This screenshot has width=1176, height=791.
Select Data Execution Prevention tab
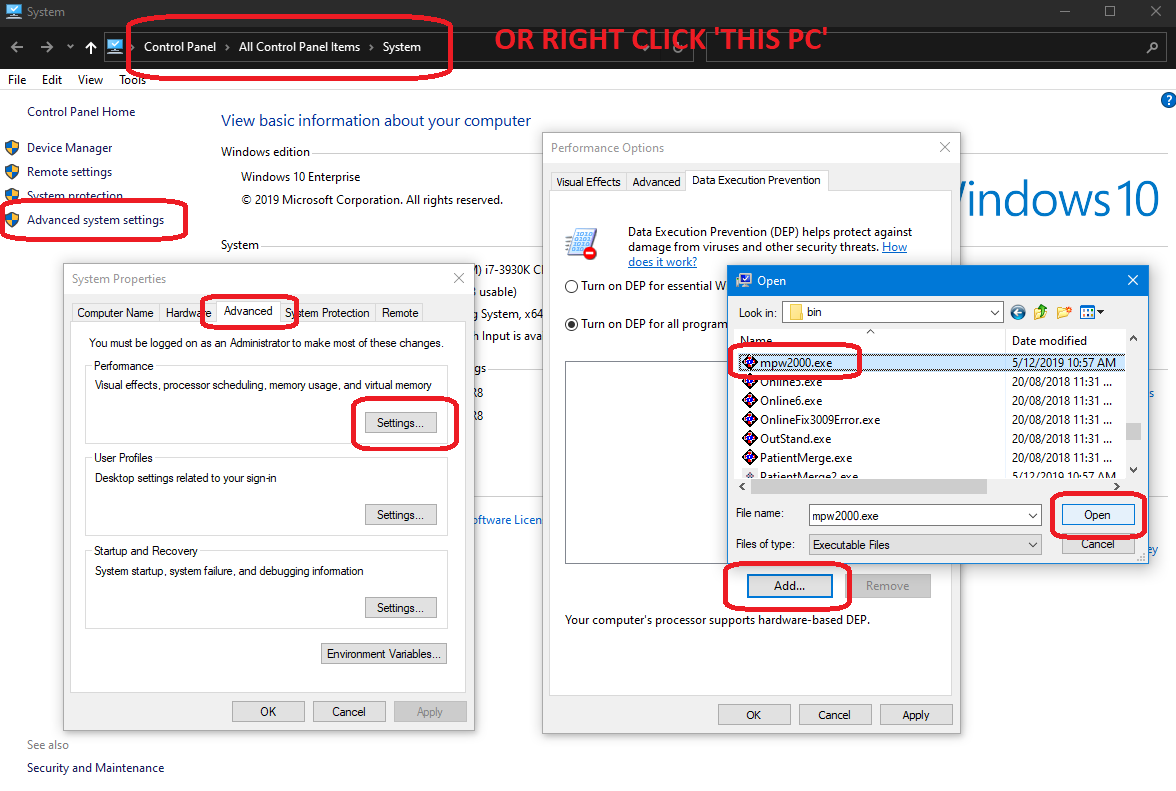coord(756,180)
